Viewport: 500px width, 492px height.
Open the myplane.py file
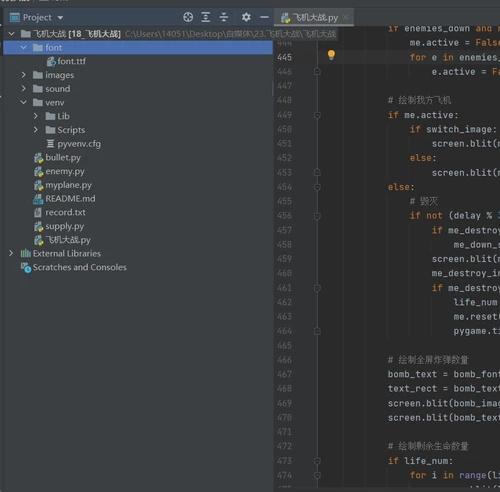coord(68,185)
